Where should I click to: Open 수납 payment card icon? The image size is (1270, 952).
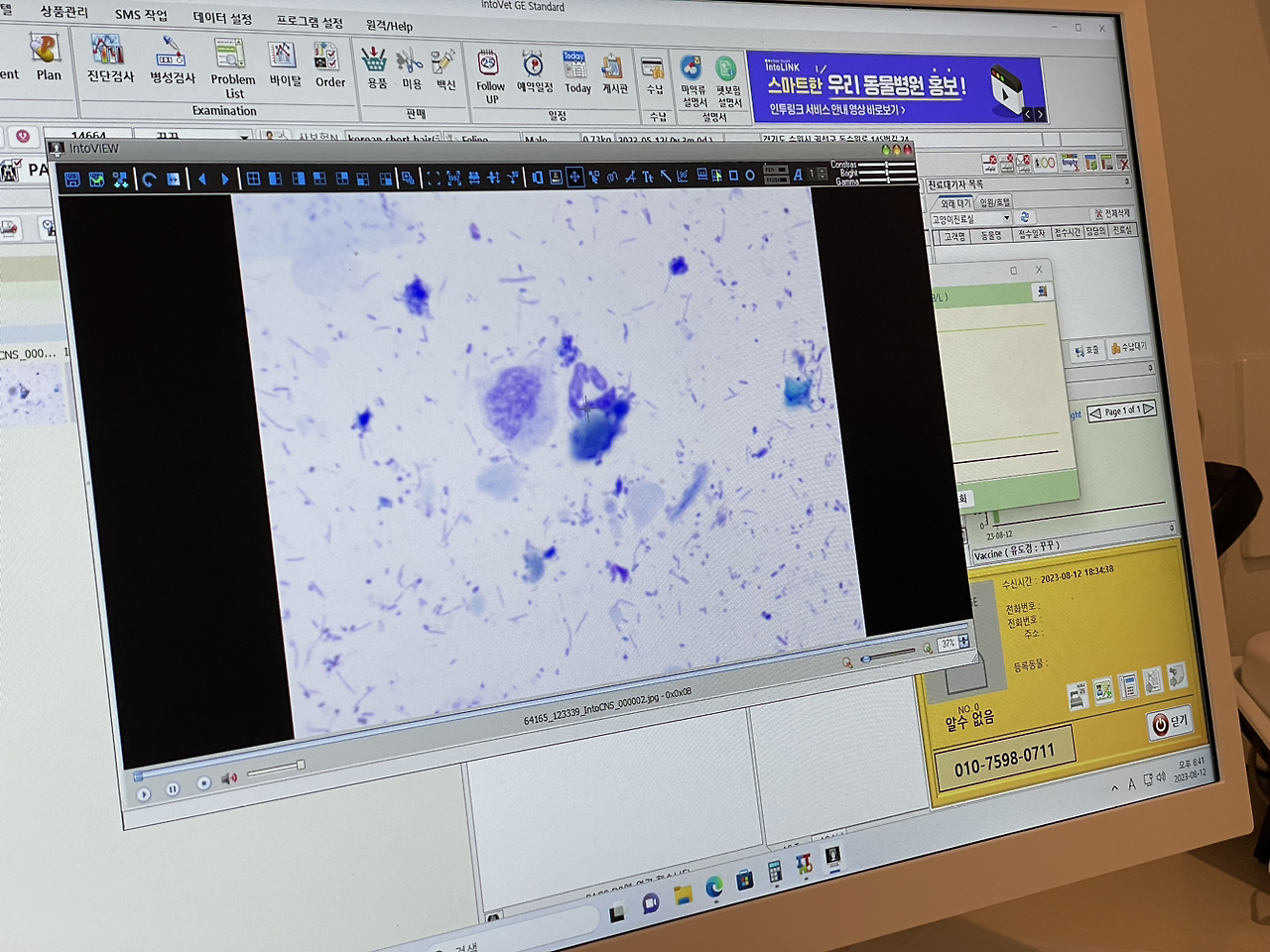[654, 76]
